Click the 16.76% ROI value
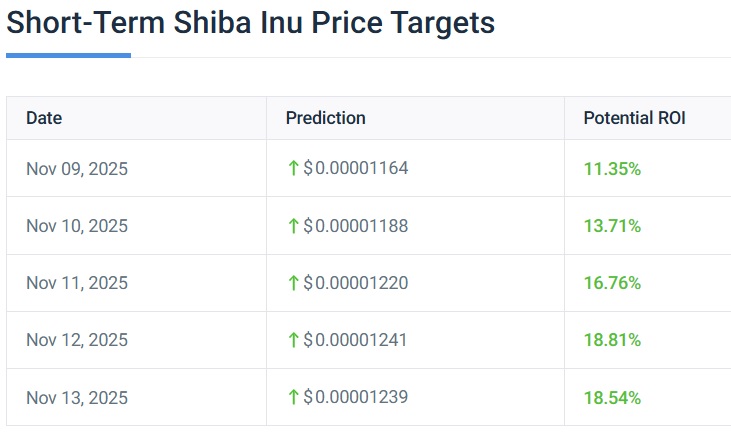Image resolution: width=731 pixels, height=446 pixels. (x=612, y=283)
